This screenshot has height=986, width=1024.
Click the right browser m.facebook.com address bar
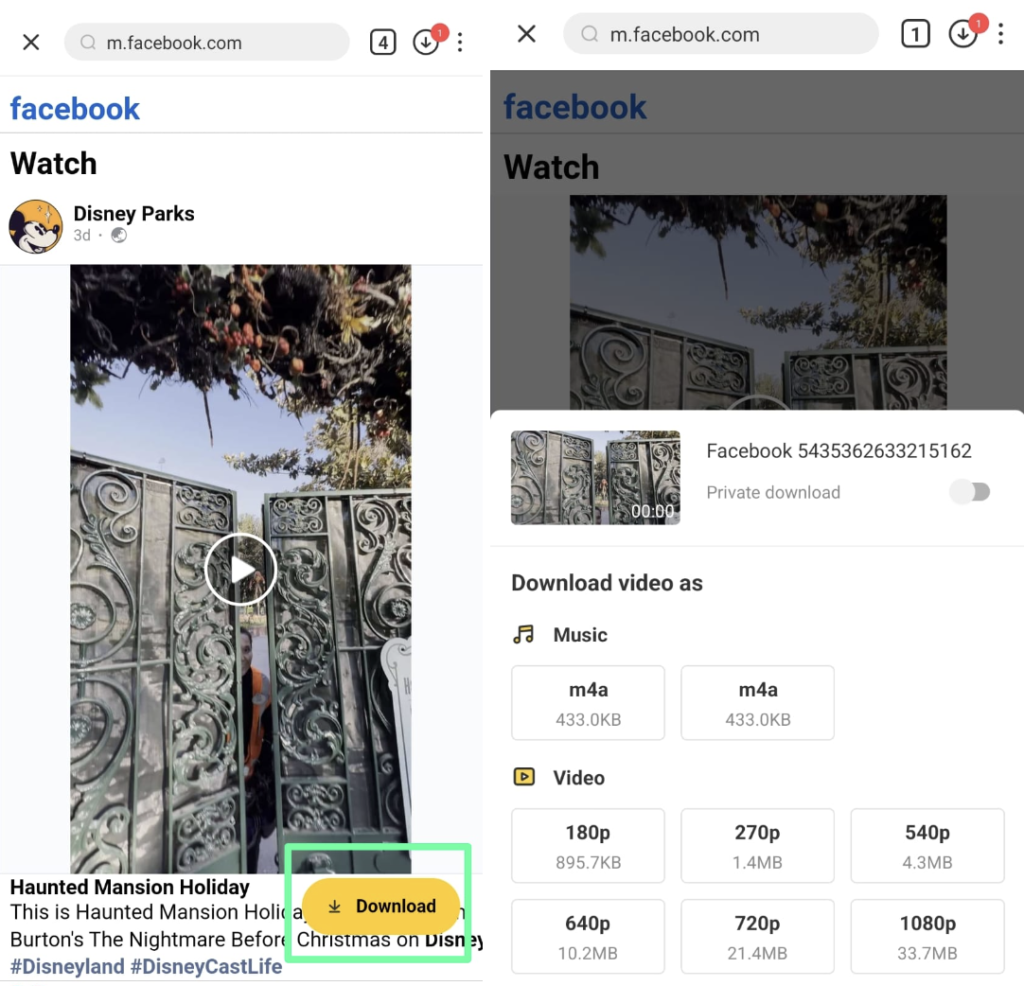click(x=721, y=34)
